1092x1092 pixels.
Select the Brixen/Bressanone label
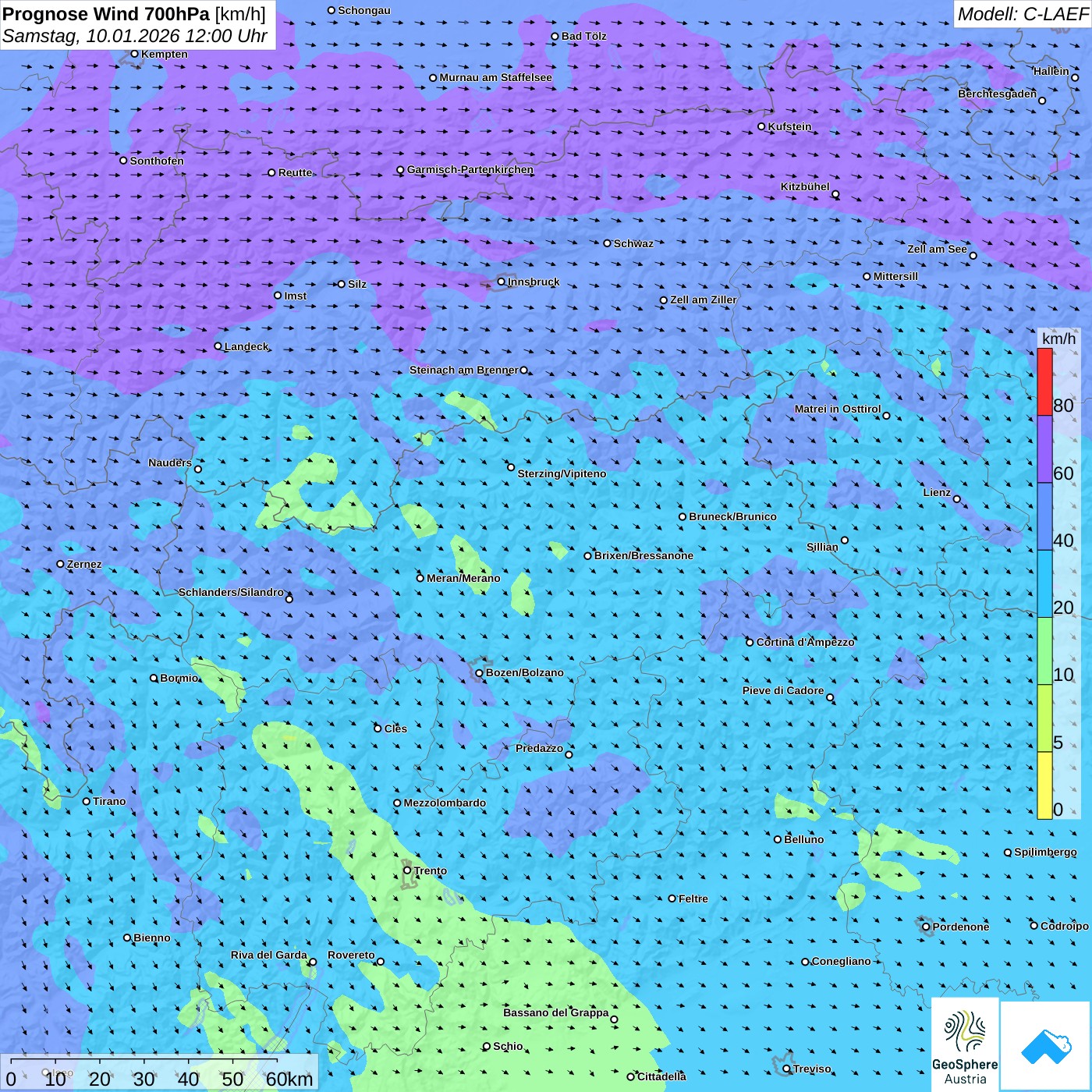(643, 555)
